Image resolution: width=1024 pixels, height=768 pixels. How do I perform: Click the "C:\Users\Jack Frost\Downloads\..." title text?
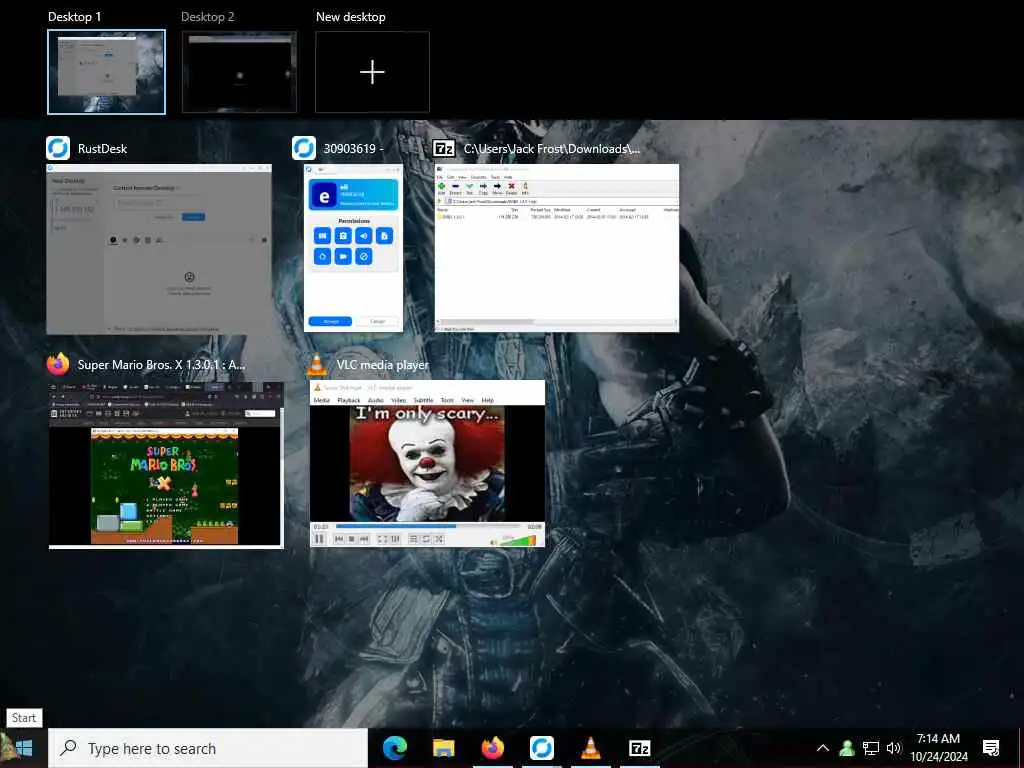click(552, 149)
